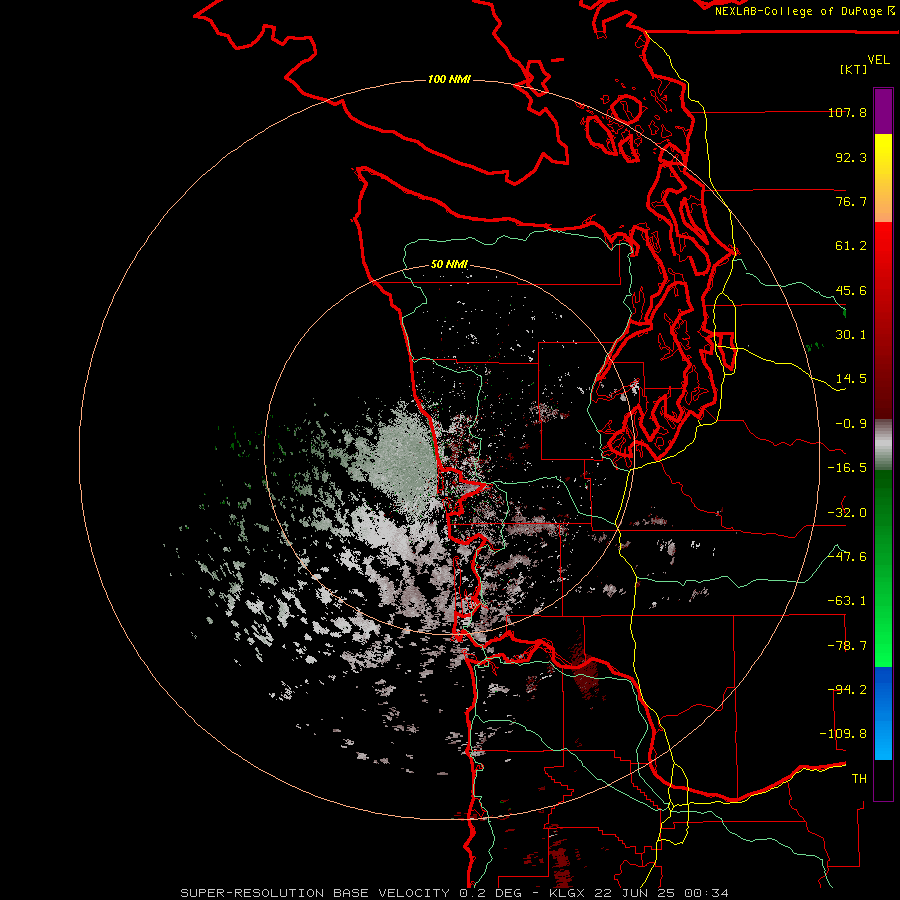
Task: Click SUPER-RESOLUTION BASE VELOCITY in the caption
Action: tap(315, 893)
